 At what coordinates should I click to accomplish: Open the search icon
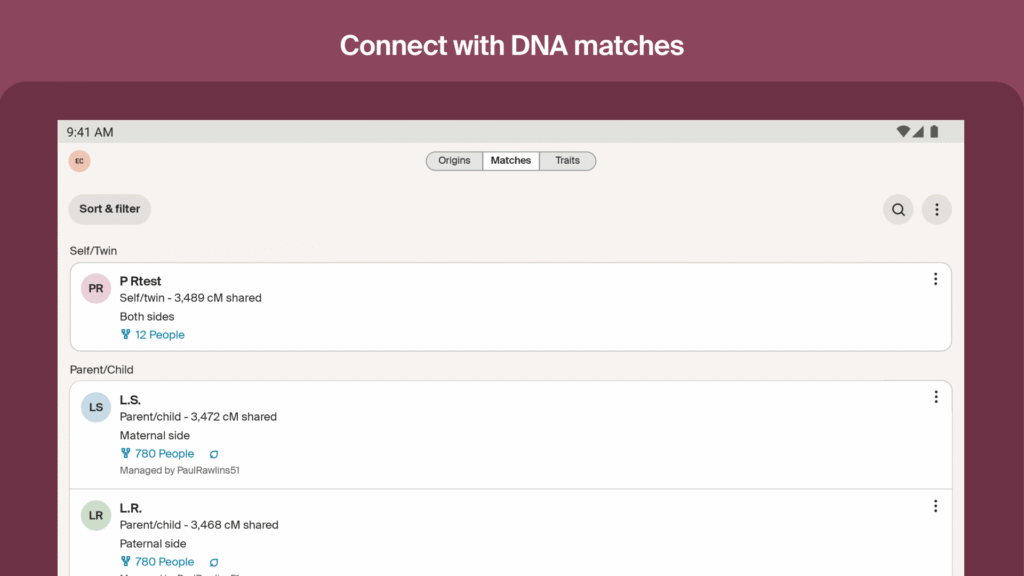point(897,209)
